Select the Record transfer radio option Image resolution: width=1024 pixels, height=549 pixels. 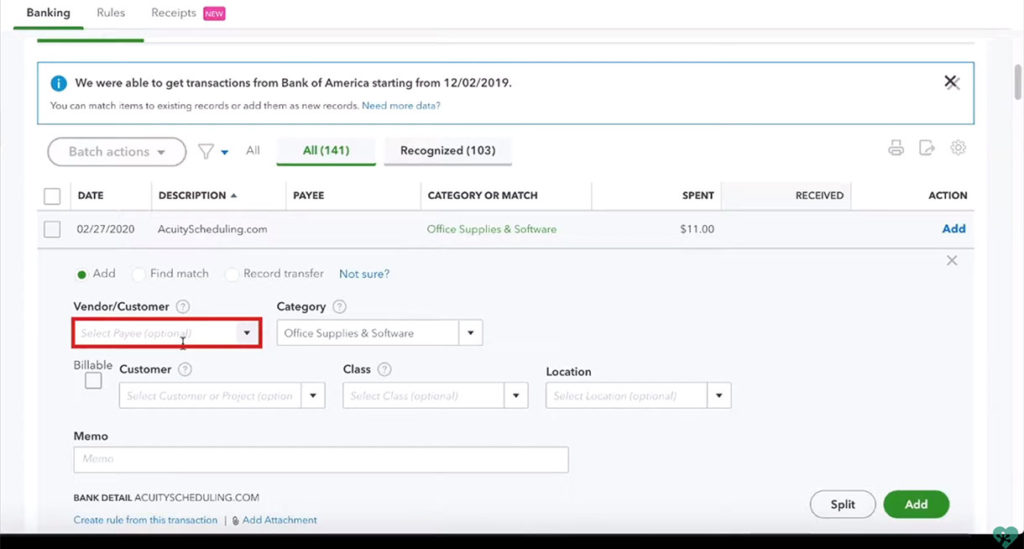pos(233,274)
